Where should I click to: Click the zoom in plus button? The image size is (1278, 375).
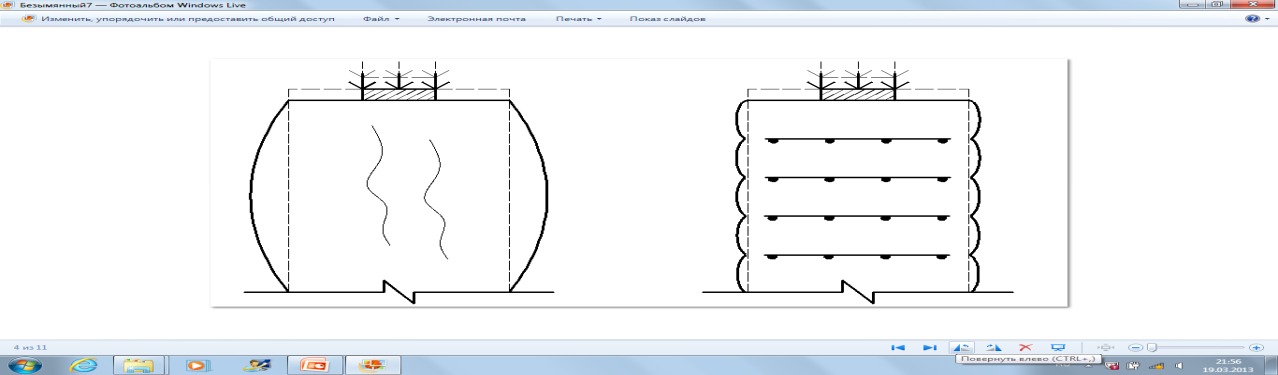click(x=1256, y=347)
